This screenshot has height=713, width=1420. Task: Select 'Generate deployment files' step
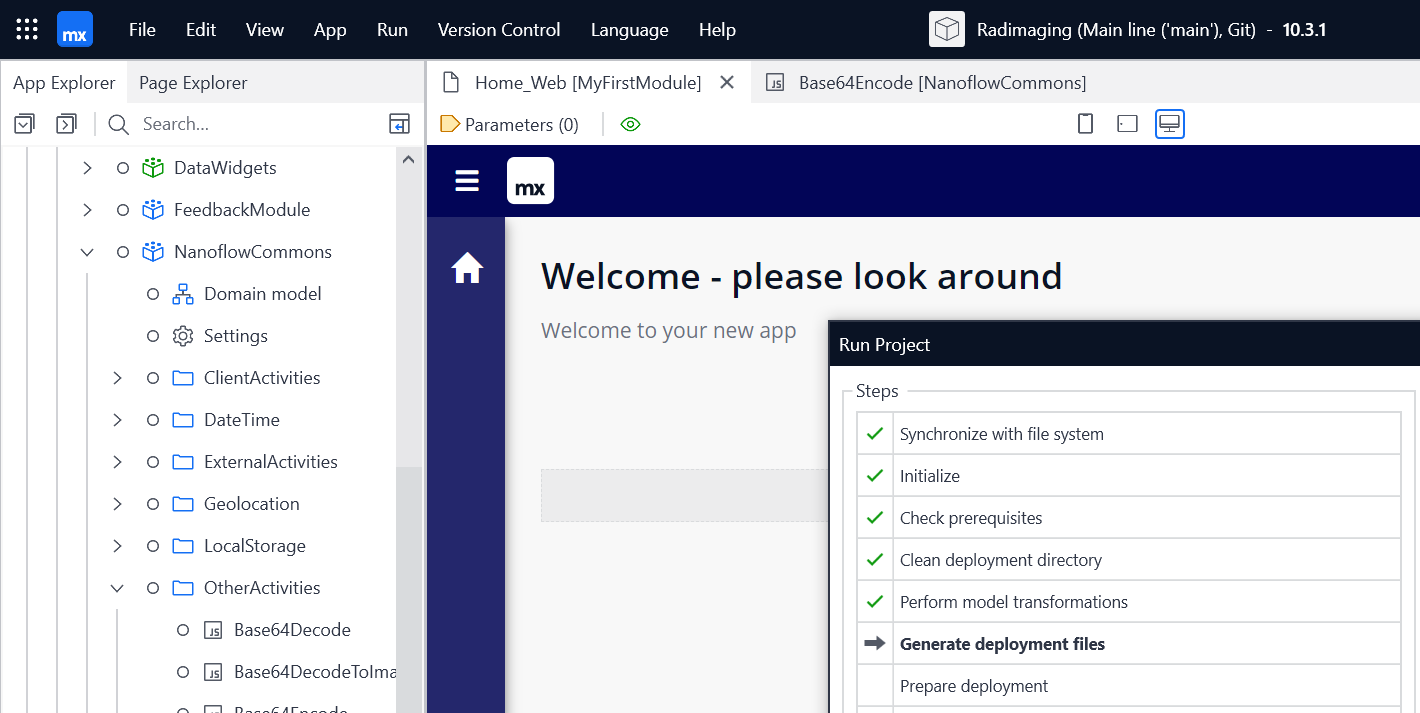point(1129,644)
